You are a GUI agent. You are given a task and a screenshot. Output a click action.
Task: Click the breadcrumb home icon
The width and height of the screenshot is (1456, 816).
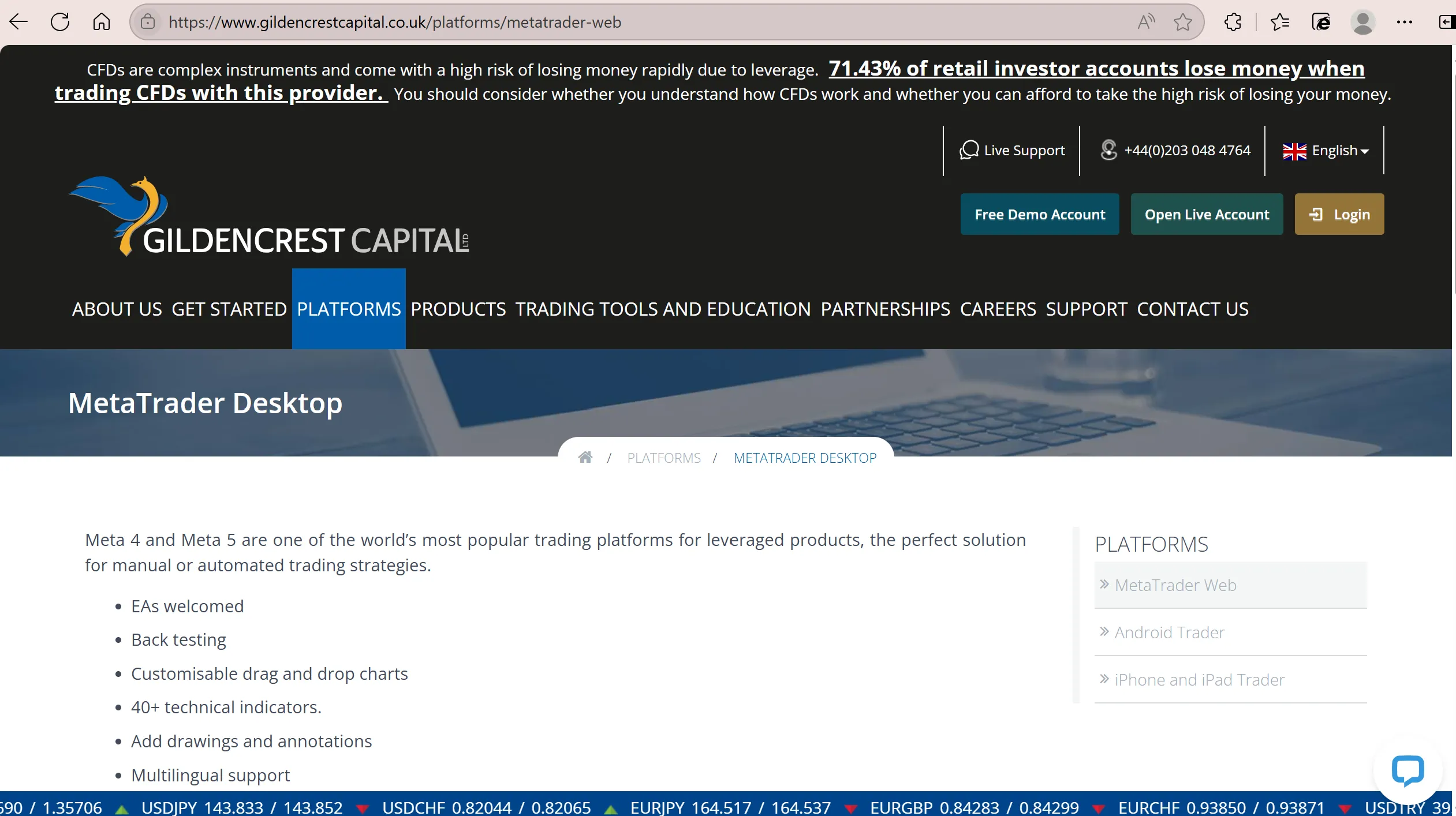click(585, 458)
